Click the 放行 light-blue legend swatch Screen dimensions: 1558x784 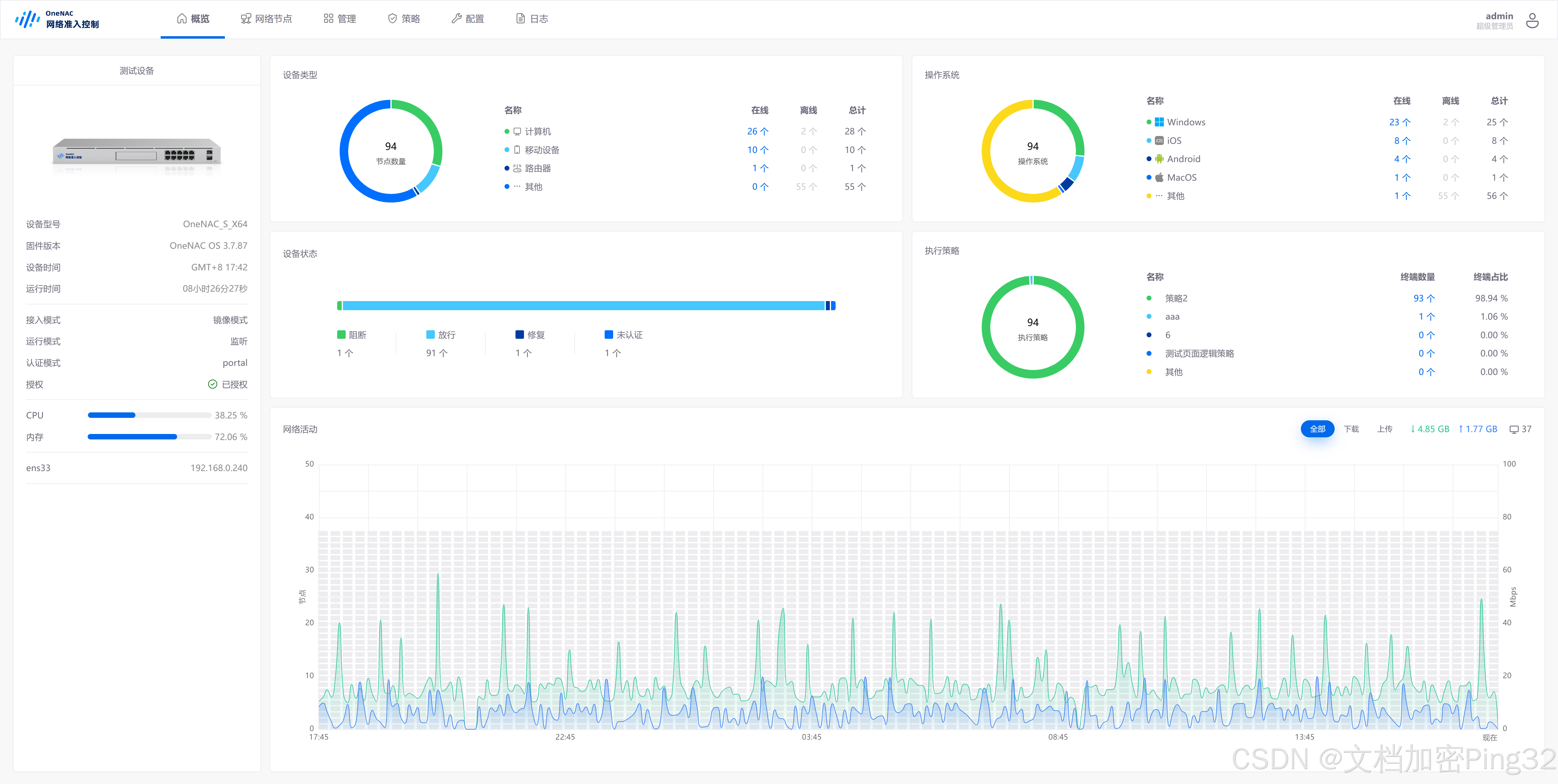(430, 335)
